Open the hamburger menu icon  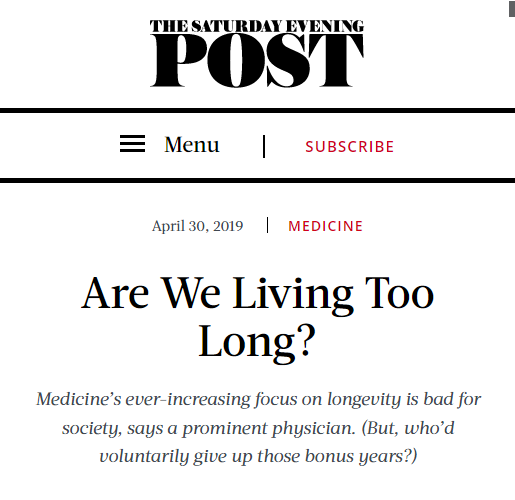coord(132,144)
